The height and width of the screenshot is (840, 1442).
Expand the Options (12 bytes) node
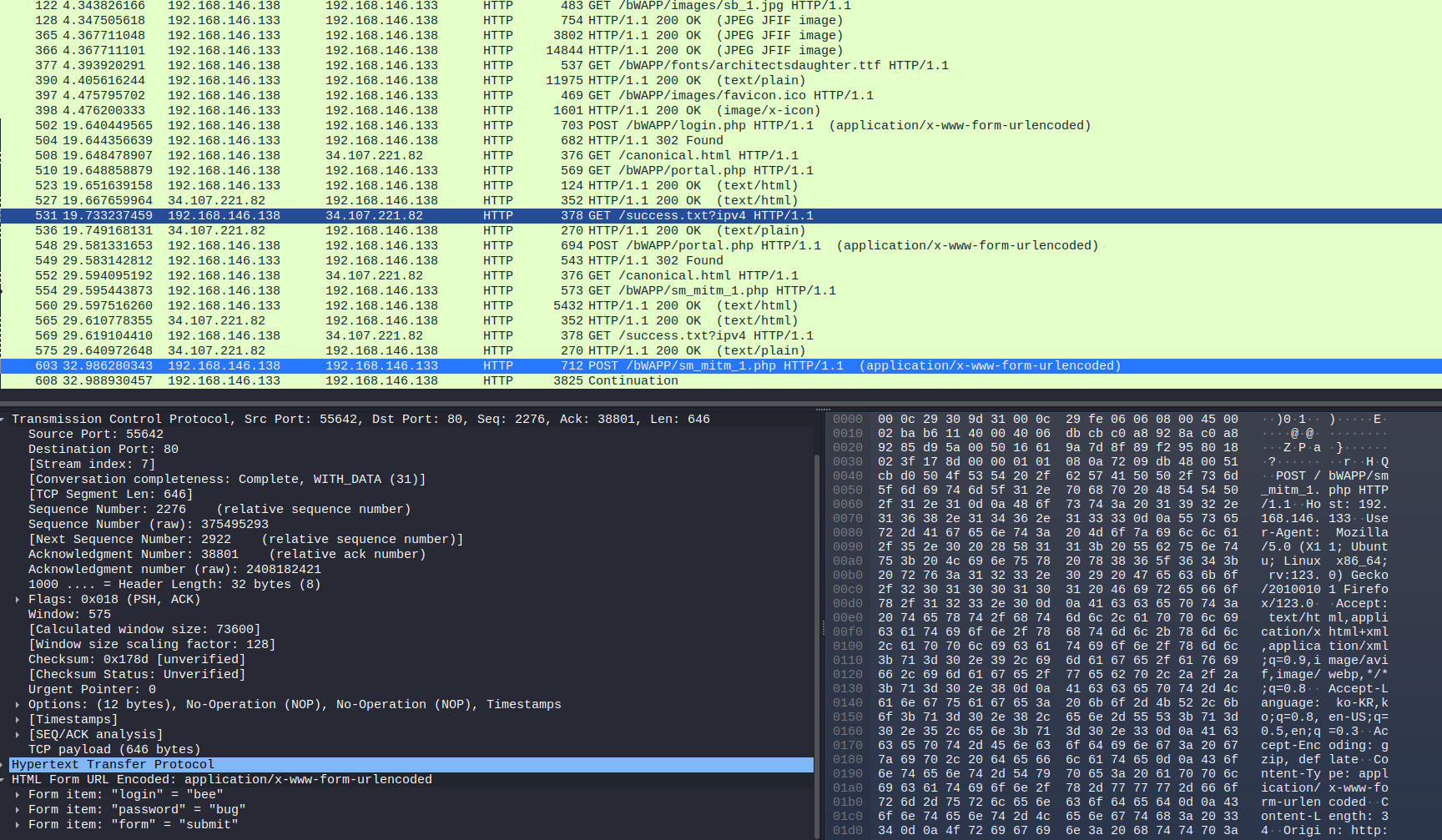click(18, 704)
